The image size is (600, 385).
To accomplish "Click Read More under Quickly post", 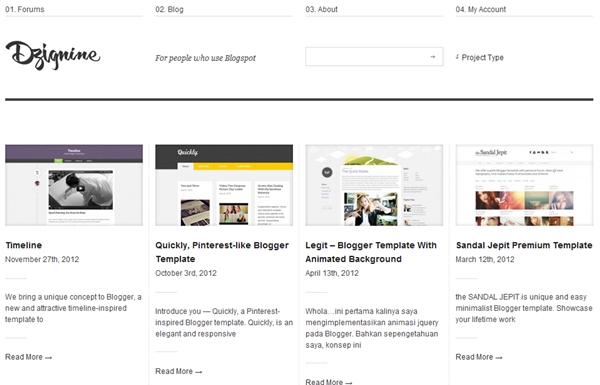I will click(178, 371).
